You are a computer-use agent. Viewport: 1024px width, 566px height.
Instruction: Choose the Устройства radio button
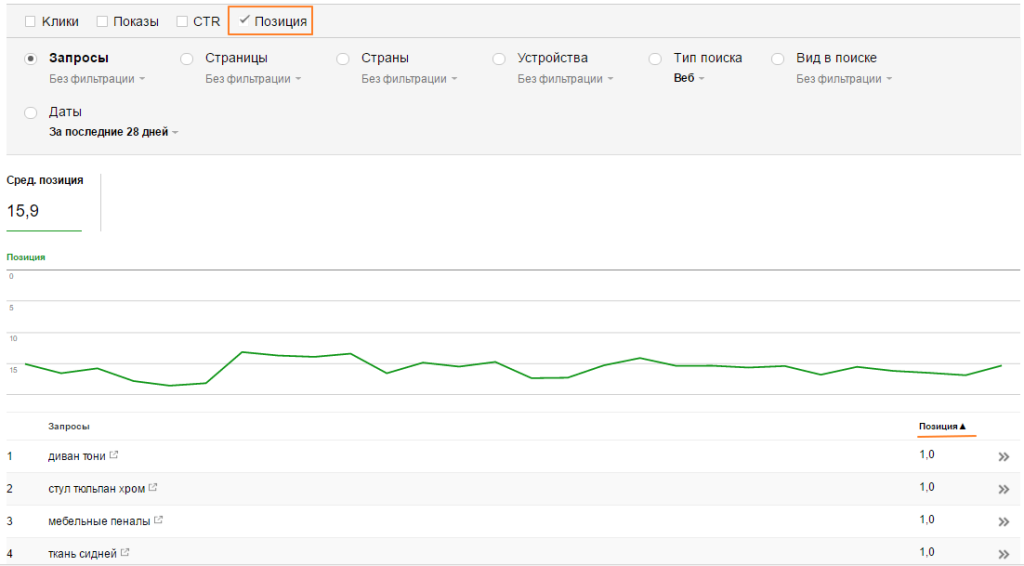click(499, 59)
